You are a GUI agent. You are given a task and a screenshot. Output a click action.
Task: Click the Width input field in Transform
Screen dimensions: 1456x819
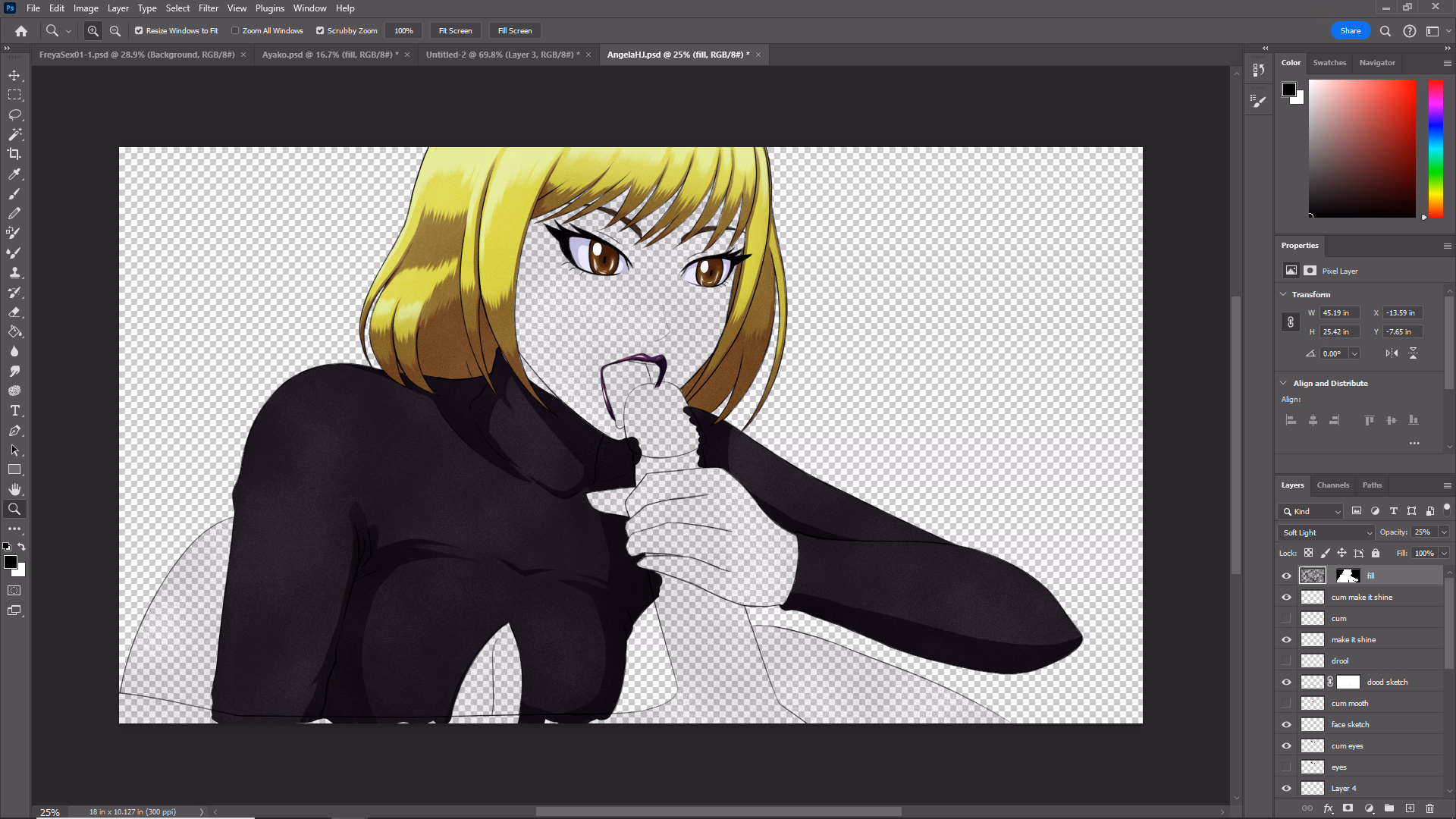1339,313
